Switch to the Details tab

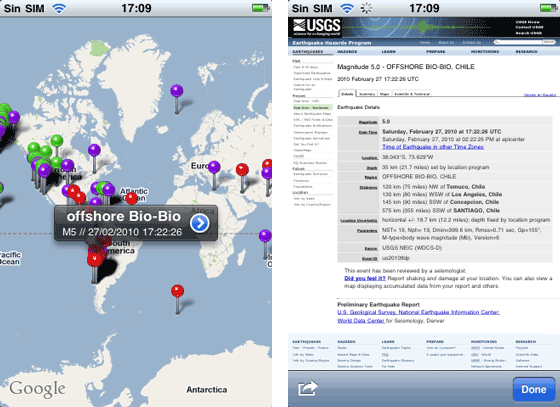pos(347,94)
